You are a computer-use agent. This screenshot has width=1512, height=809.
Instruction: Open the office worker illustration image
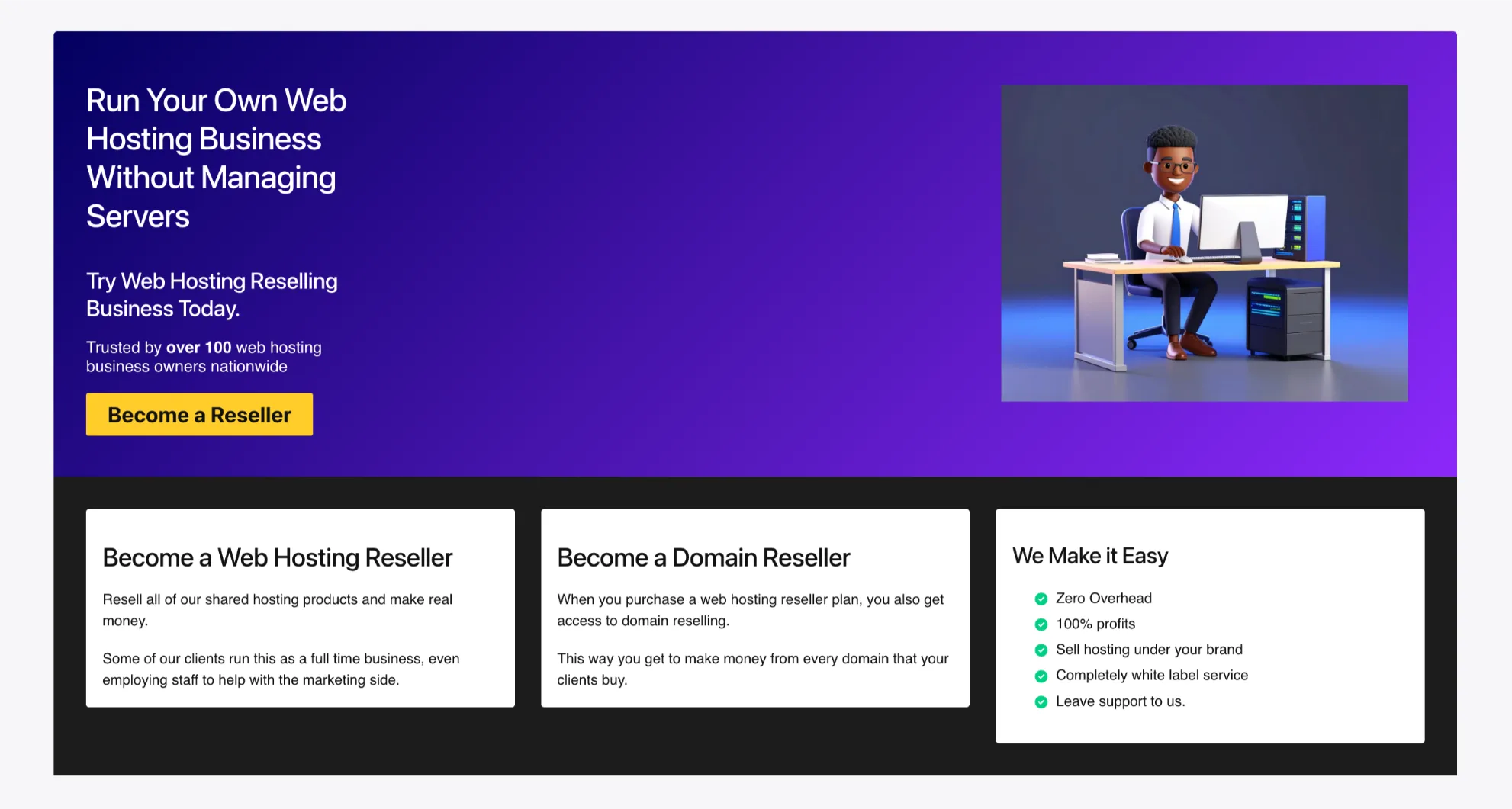coord(1205,243)
